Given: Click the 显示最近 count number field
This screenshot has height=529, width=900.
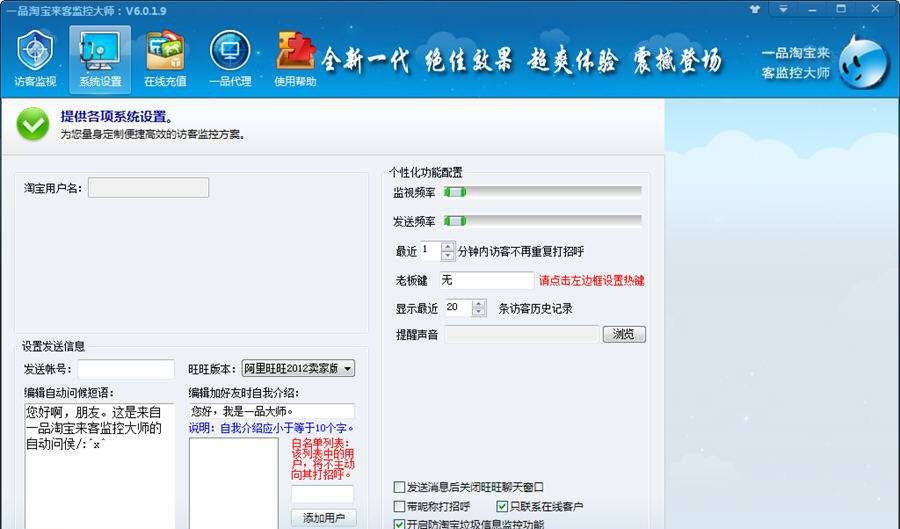Looking at the screenshot, I should coord(459,308).
